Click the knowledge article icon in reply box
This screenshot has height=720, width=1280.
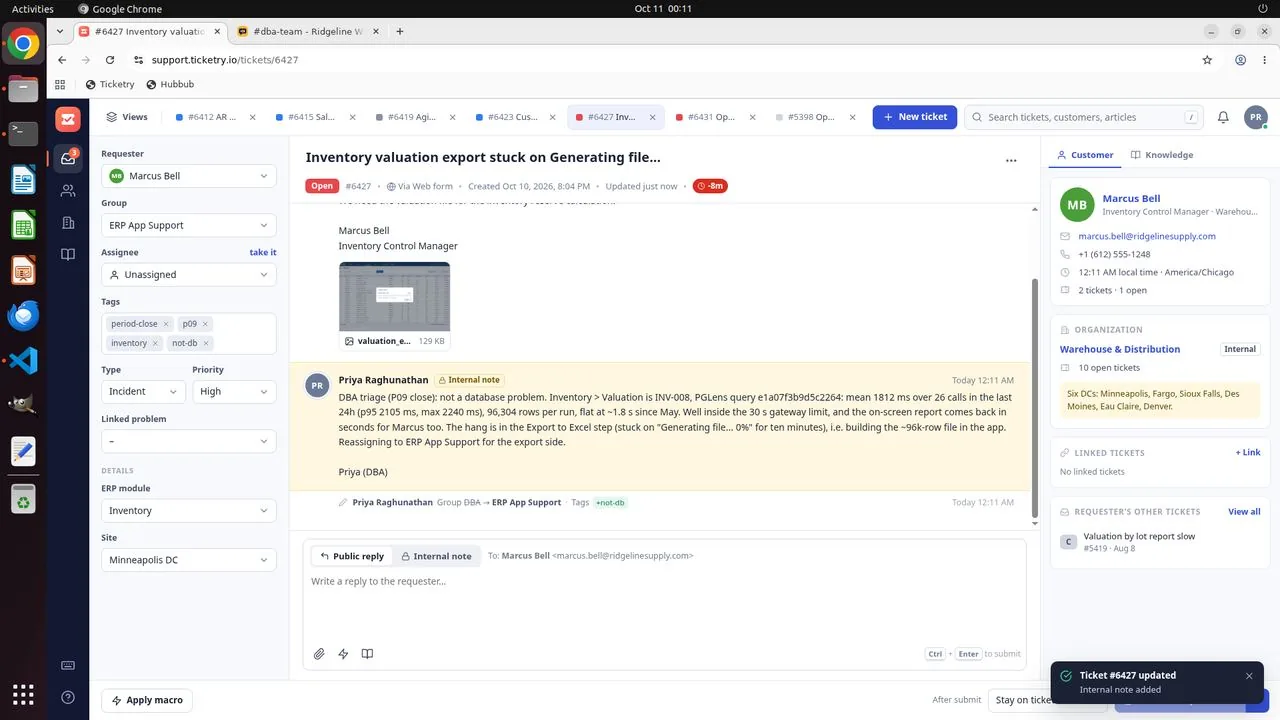(367, 654)
